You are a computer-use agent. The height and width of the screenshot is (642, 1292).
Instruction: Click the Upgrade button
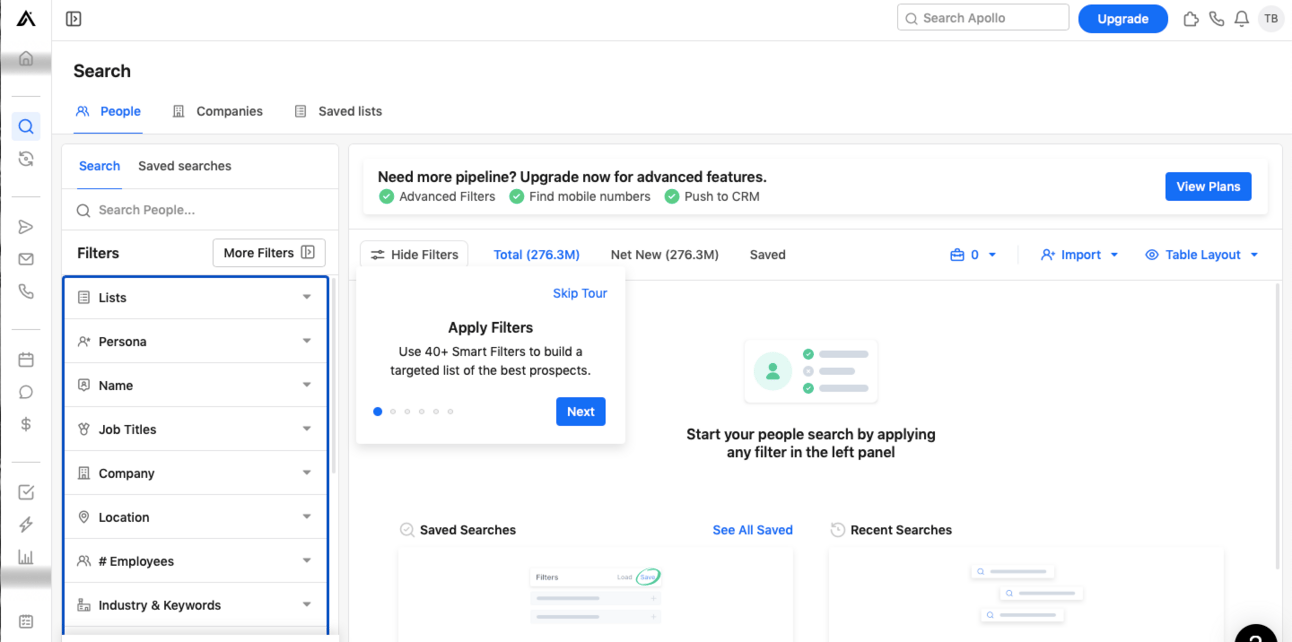coord(1123,18)
